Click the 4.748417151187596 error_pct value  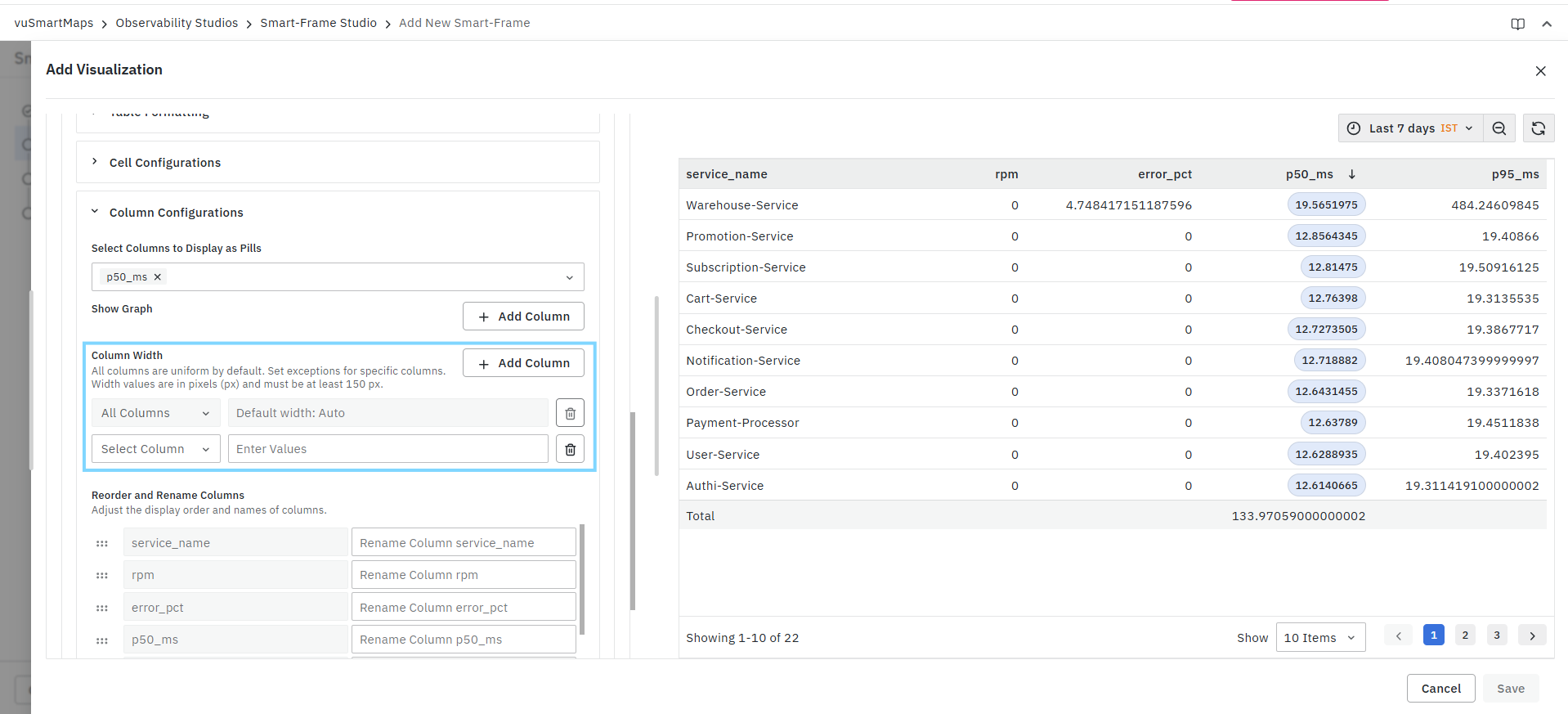1129,205
